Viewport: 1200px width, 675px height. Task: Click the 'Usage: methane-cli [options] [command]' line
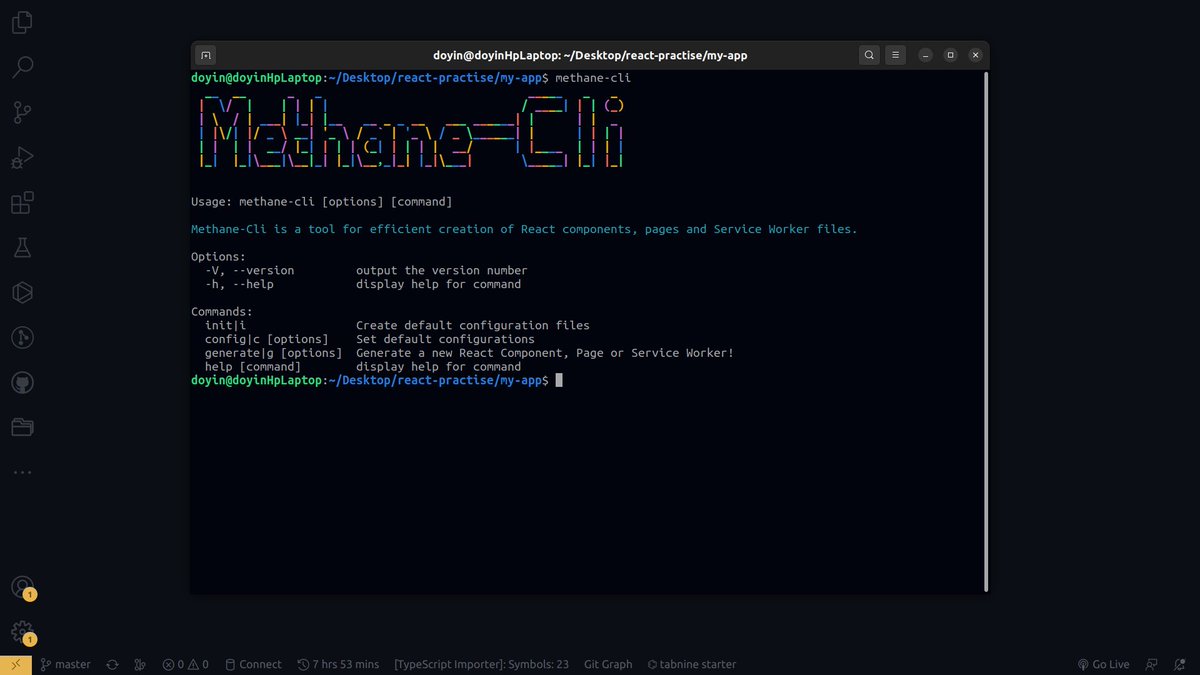tap(321, 202)
